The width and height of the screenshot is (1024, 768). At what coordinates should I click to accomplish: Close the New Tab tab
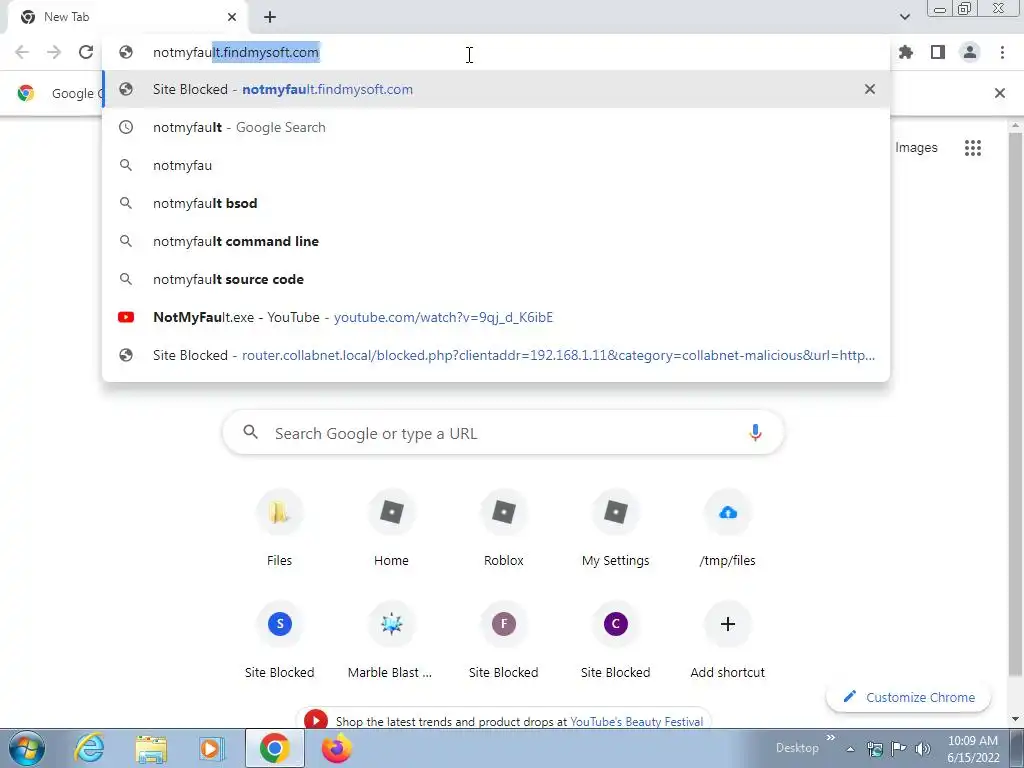tap(232, 17)
